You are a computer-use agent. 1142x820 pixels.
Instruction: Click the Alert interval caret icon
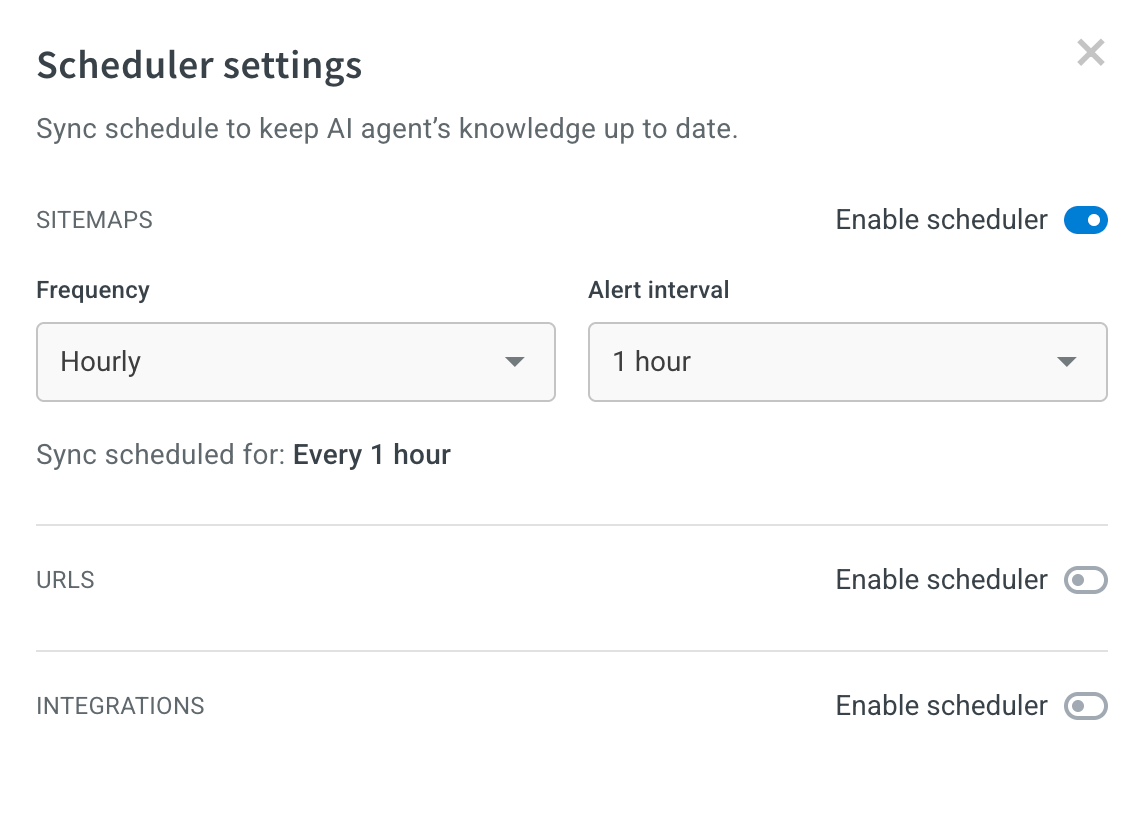[1067, 362]
